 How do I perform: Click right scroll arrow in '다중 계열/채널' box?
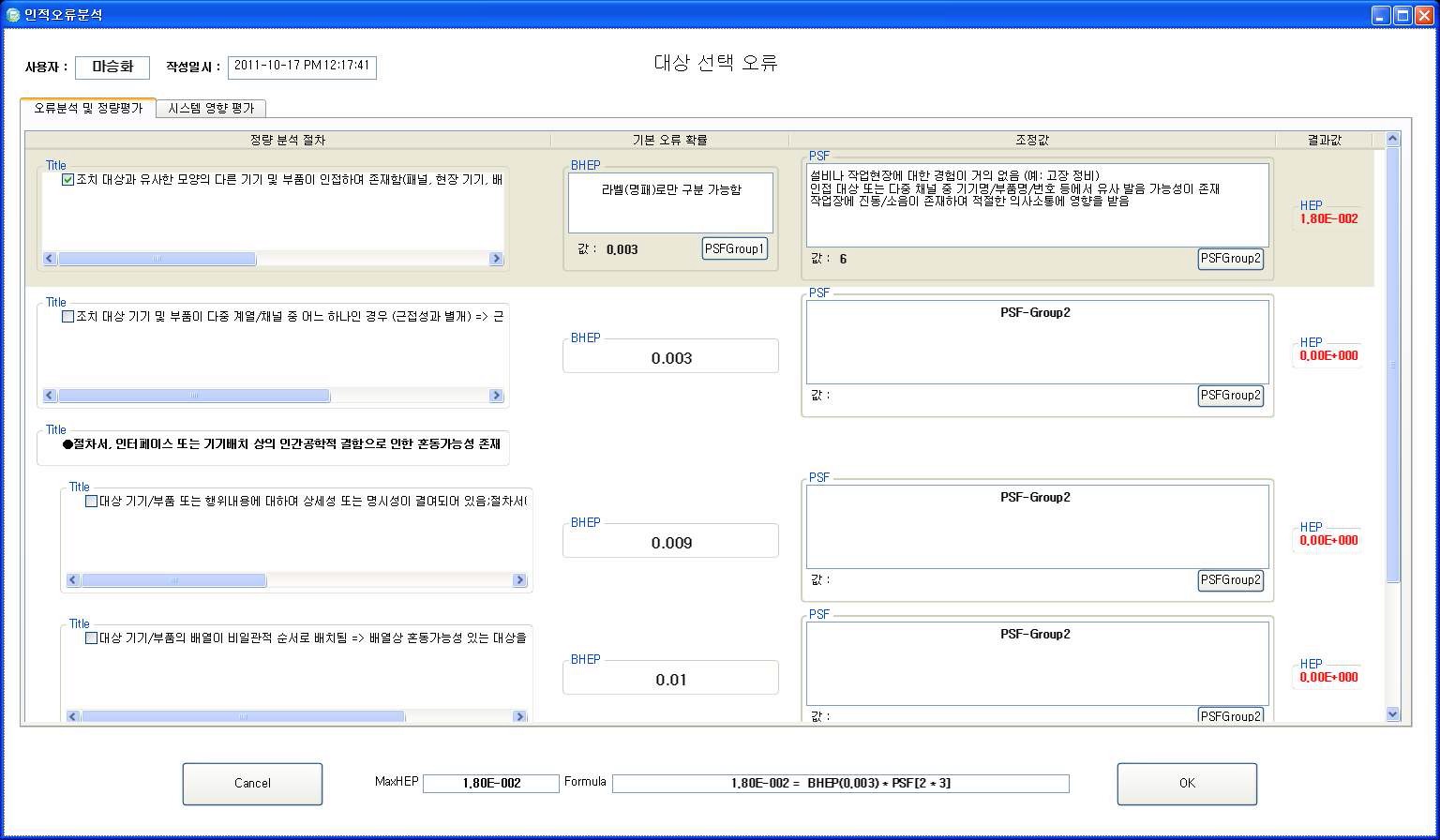point(496,396)
